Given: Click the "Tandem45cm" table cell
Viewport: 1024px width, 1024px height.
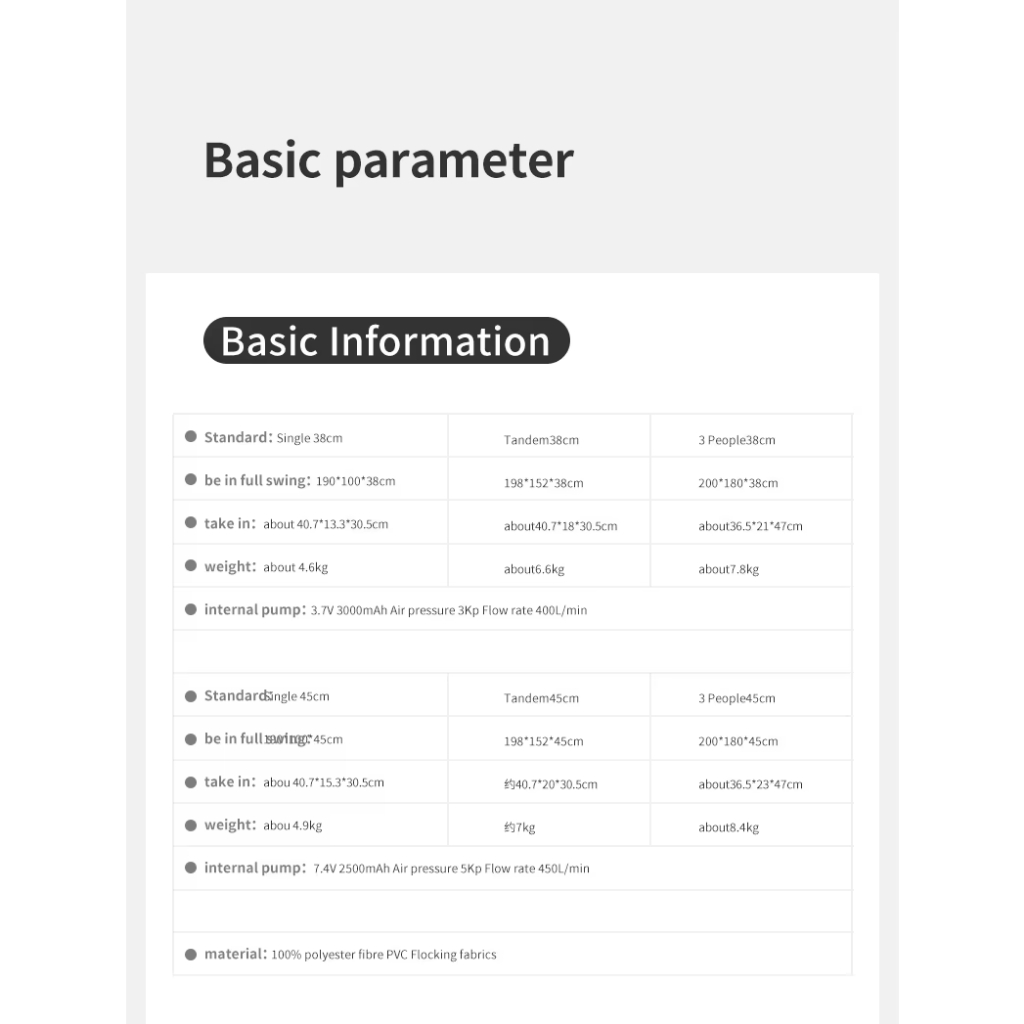Looking at the screenshot, I should [x=541, y=698].
